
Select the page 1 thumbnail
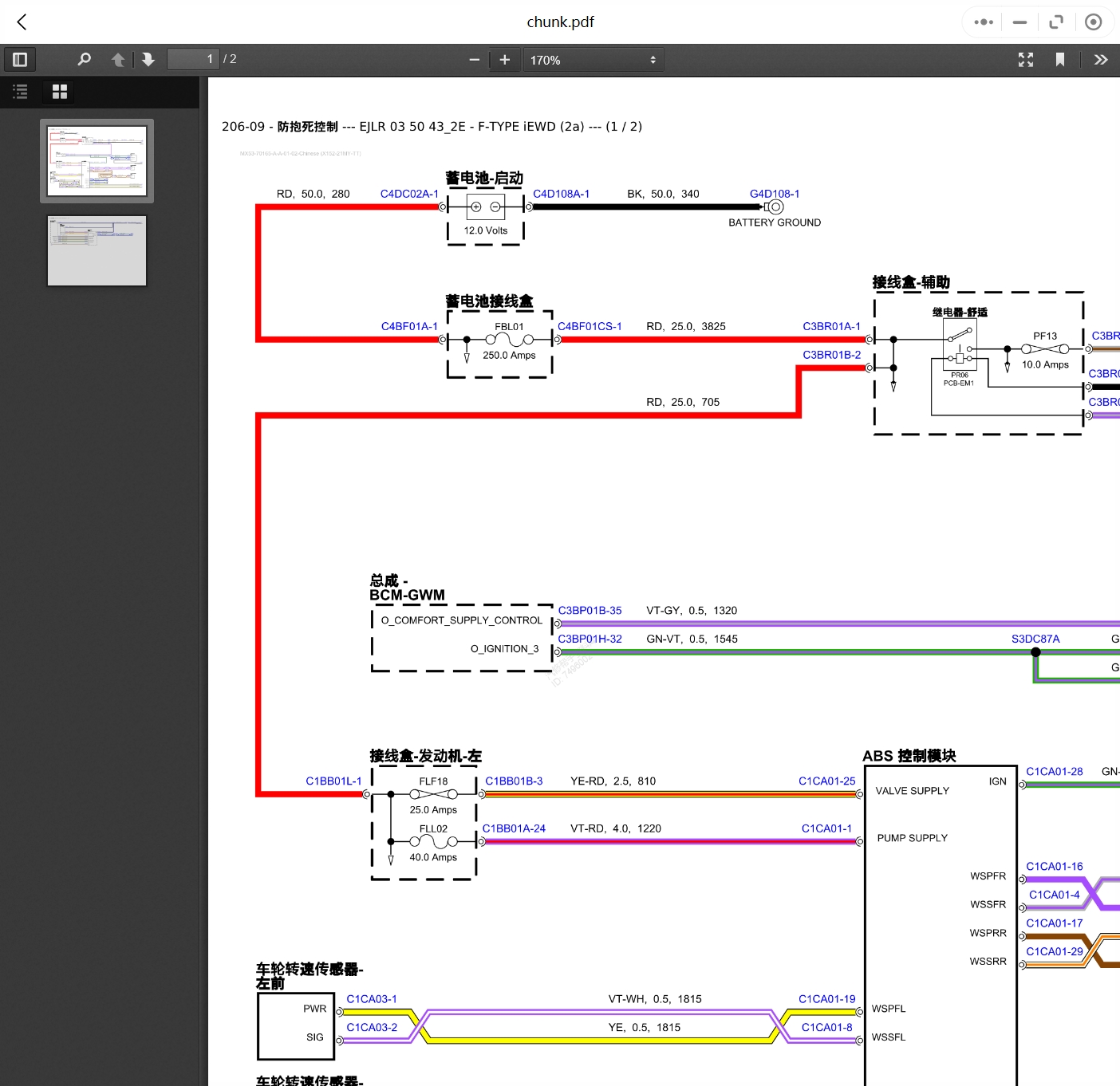pyautogui.click(x=97, y=160)
